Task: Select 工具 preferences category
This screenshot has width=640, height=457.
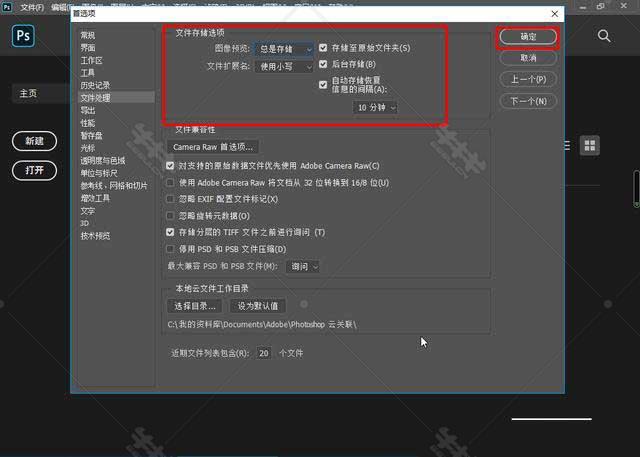Action: [87, 73]
